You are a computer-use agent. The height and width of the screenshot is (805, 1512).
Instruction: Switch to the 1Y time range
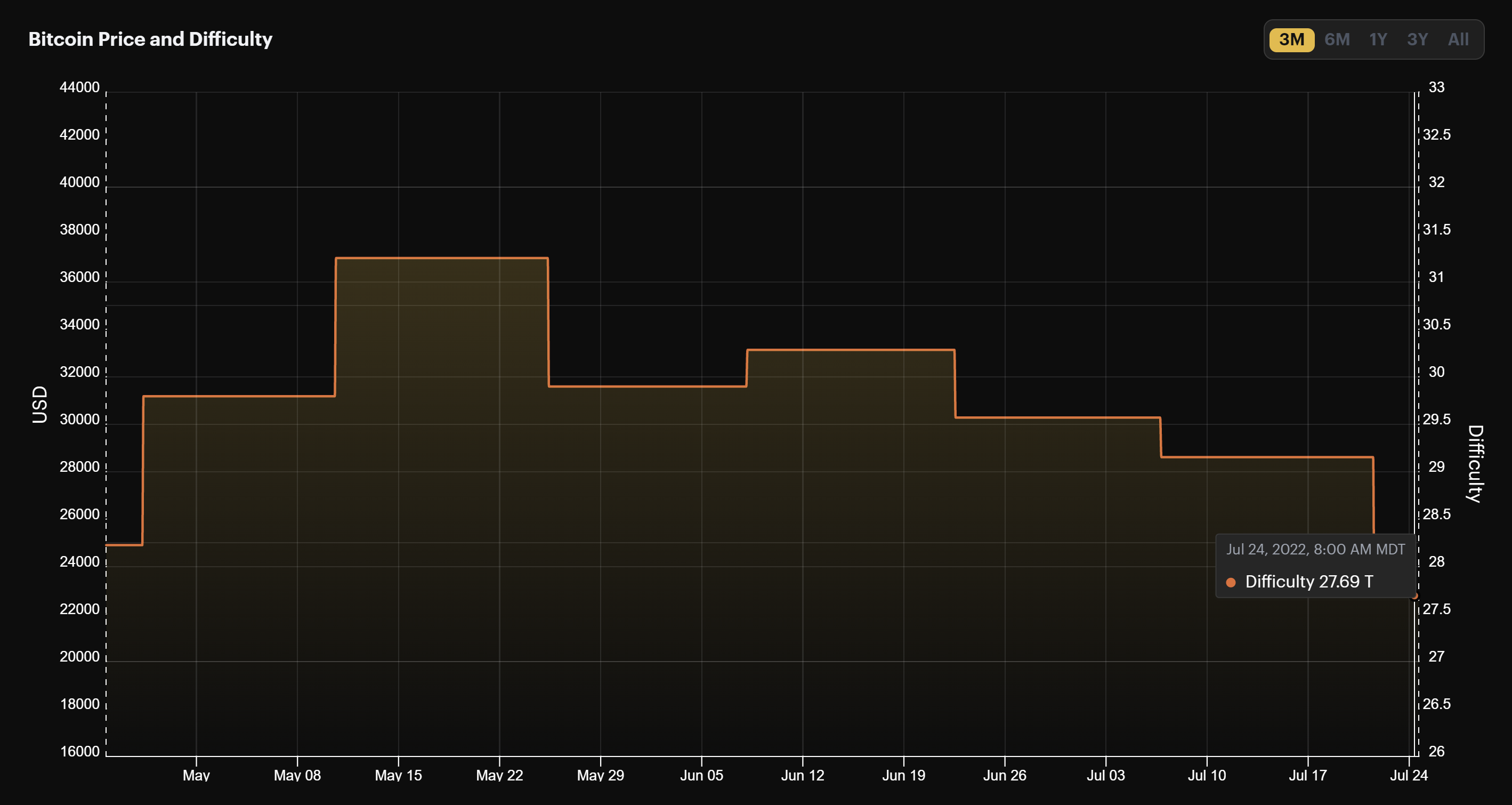1378,39
